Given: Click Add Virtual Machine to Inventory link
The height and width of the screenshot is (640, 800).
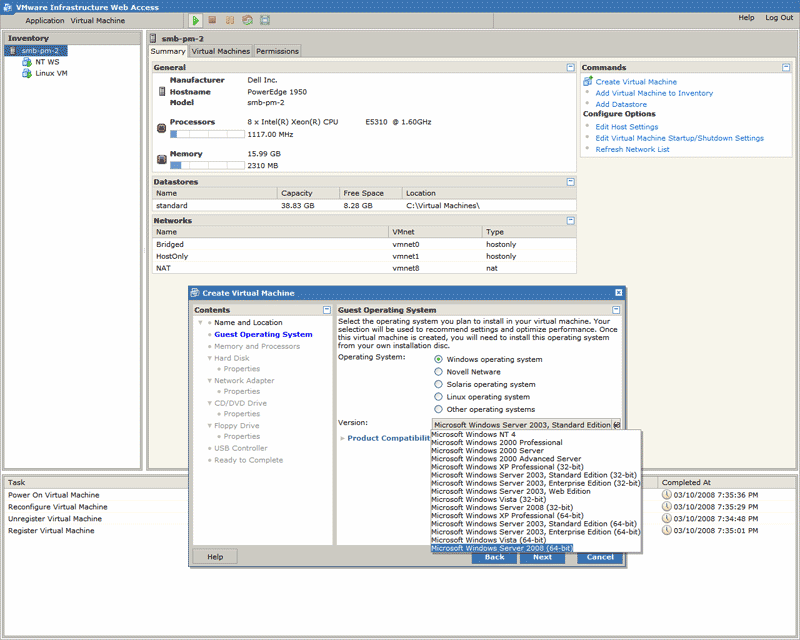Looking at the screenshot, I should click(x=654, y=93).
